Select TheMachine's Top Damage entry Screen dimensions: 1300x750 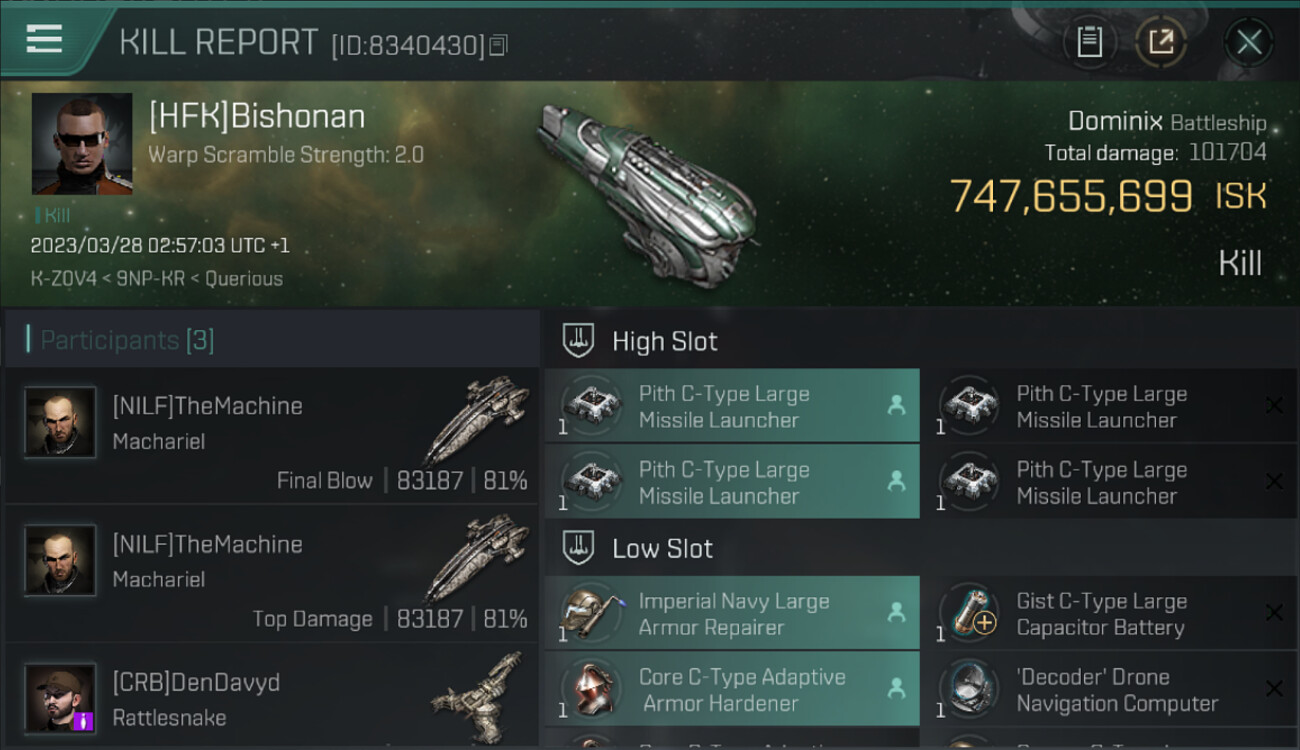[272, 573]
